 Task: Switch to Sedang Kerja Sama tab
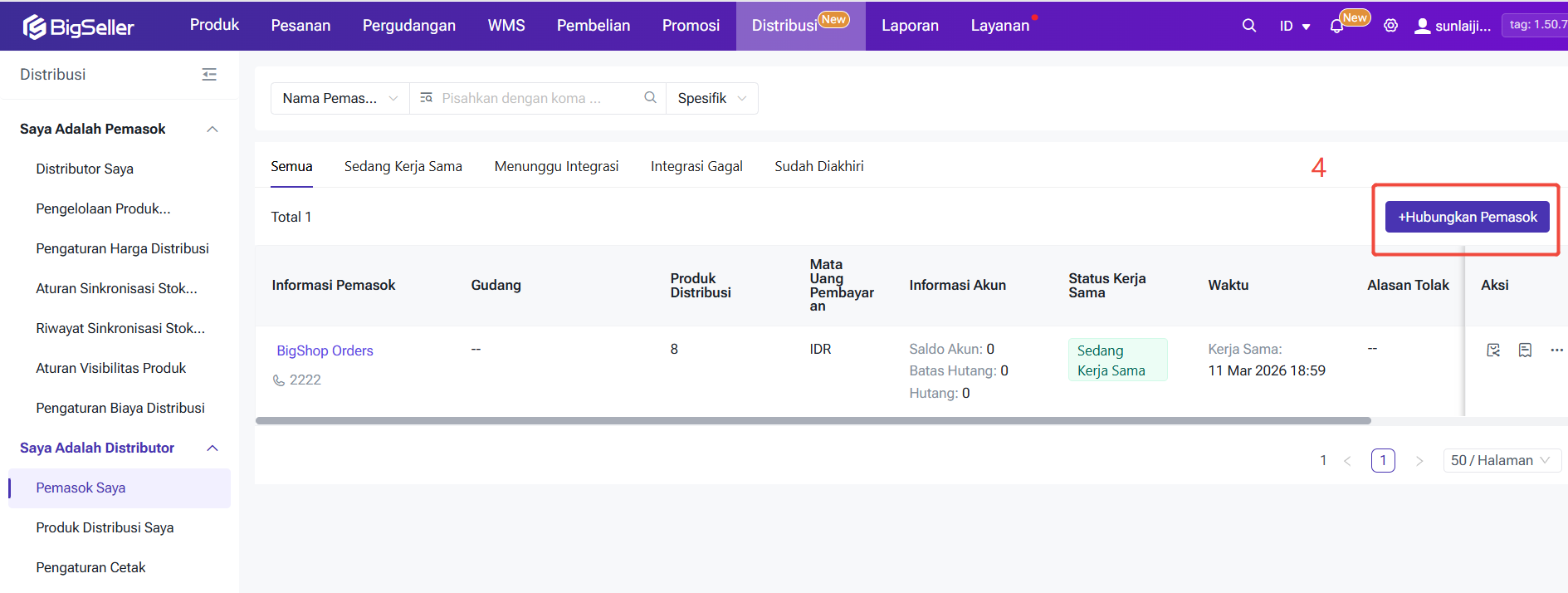(403, 166)
